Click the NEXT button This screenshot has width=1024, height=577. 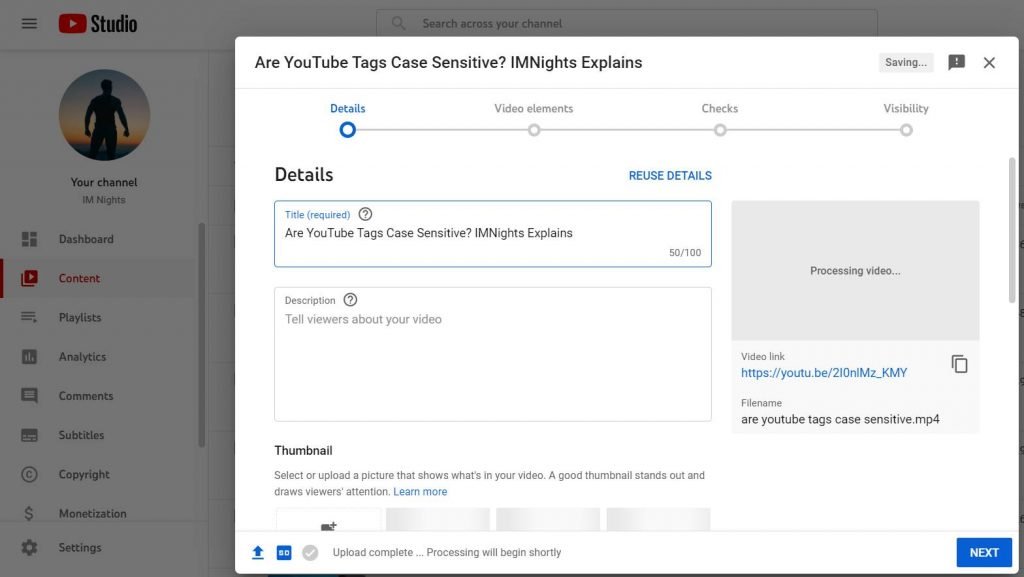[x=984, y=552]
